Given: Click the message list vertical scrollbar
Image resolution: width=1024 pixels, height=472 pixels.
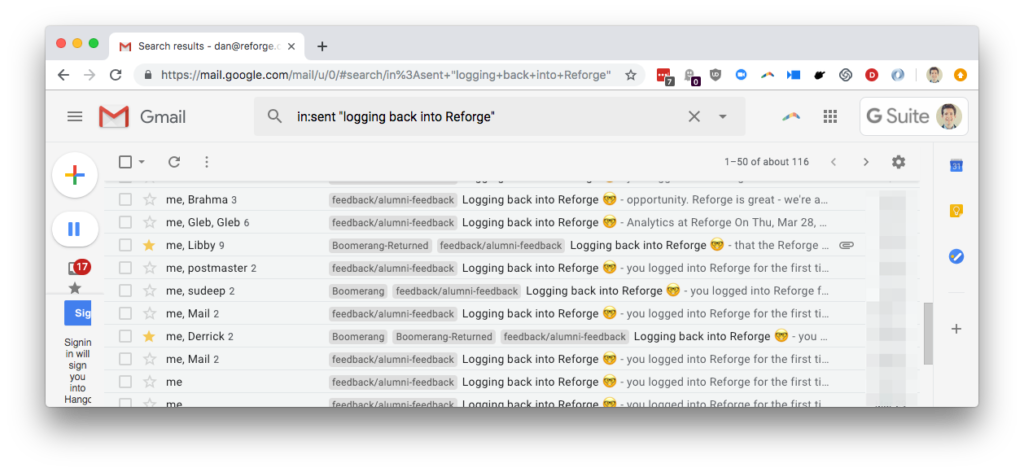Looking at the screenshot, I should 928,333.
